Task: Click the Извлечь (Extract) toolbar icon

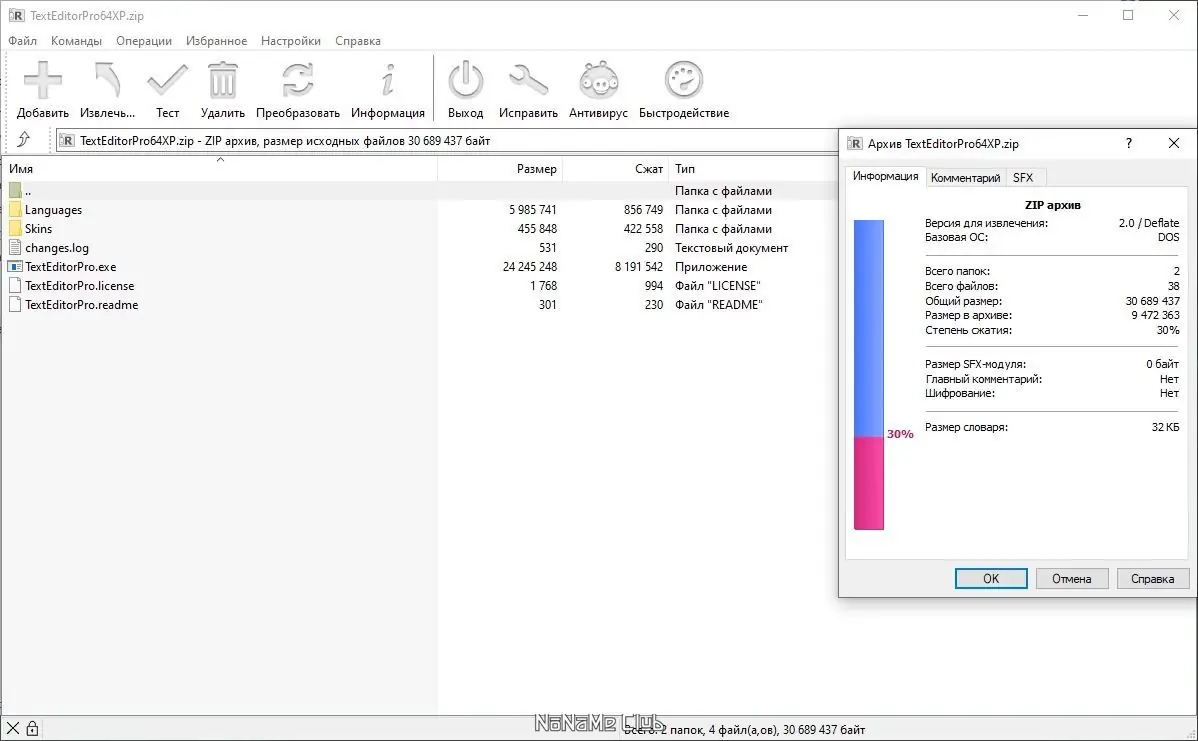Action: tap(108, 80)
